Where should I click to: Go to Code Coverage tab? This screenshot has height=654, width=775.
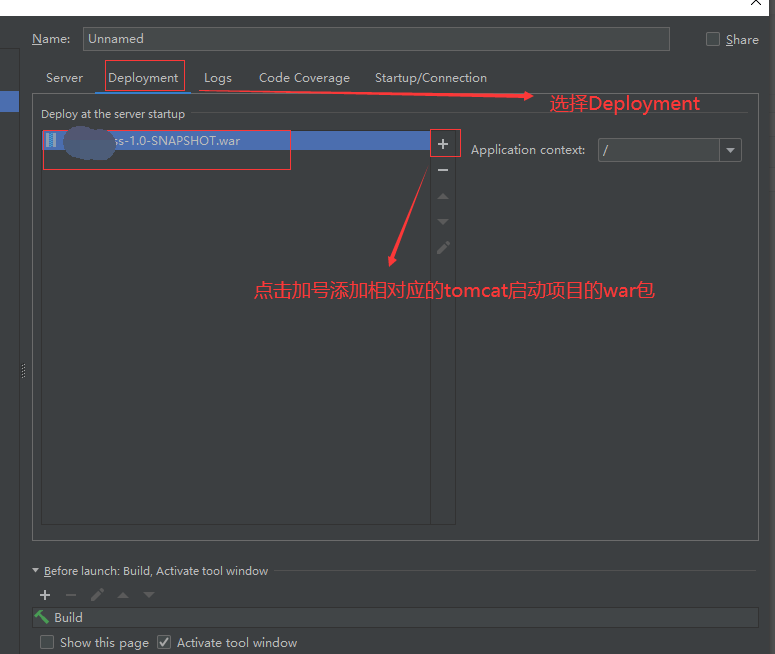[x=304, y=78]
